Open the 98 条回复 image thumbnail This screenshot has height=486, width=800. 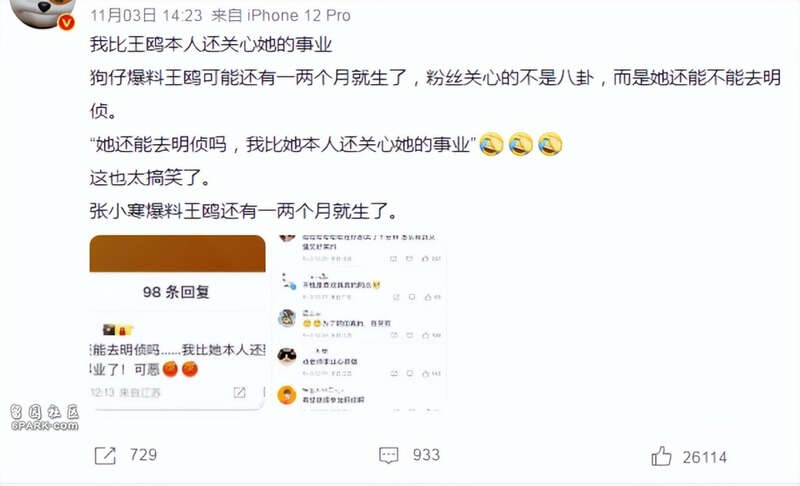pyautogui.click(x=178, y=322)
